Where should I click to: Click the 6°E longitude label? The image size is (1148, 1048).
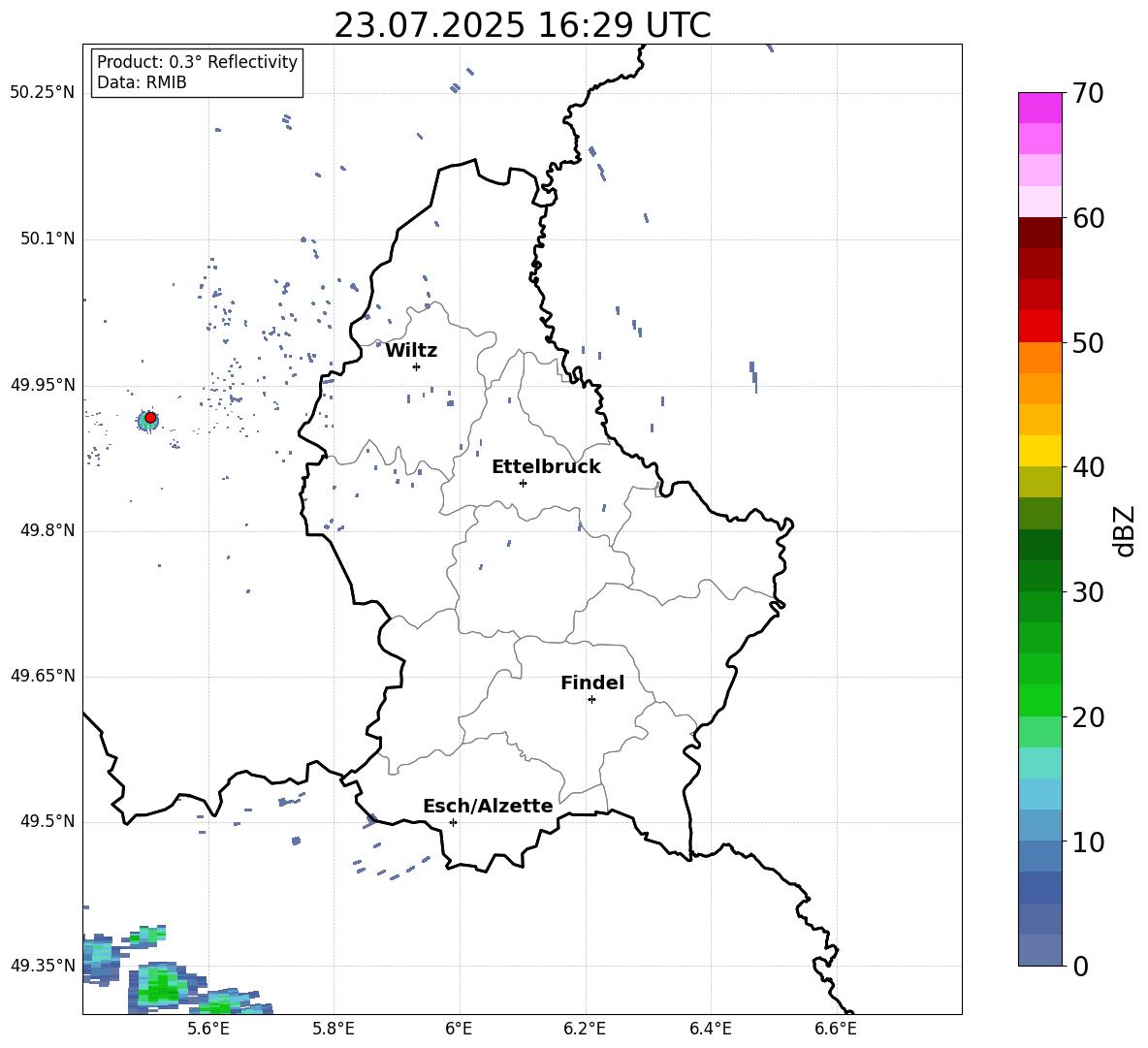[459, 1030]
